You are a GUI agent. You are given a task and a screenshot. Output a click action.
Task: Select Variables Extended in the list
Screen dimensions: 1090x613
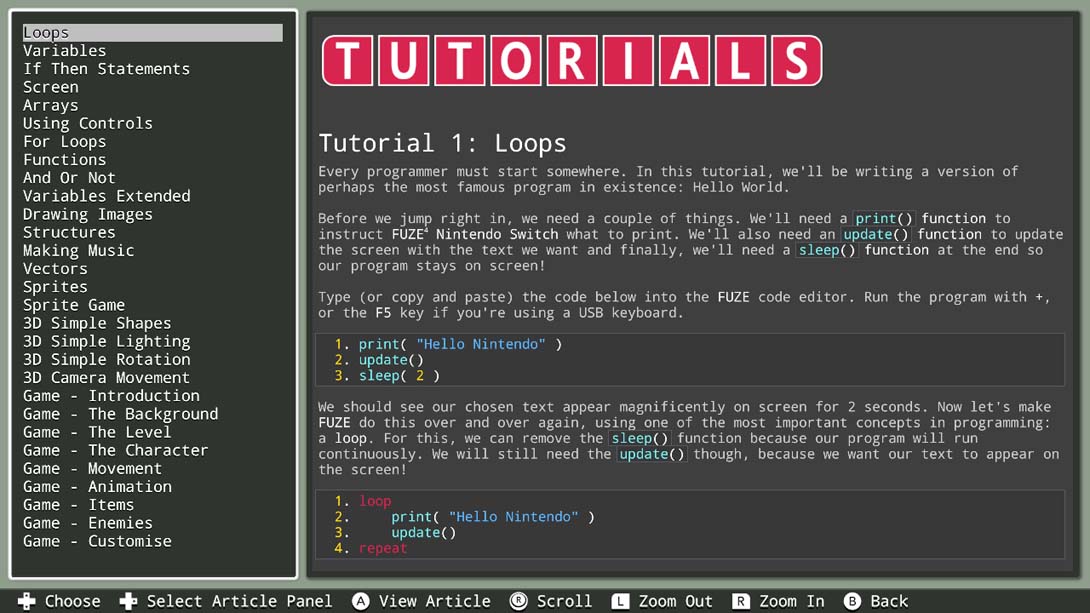(106, 196)
